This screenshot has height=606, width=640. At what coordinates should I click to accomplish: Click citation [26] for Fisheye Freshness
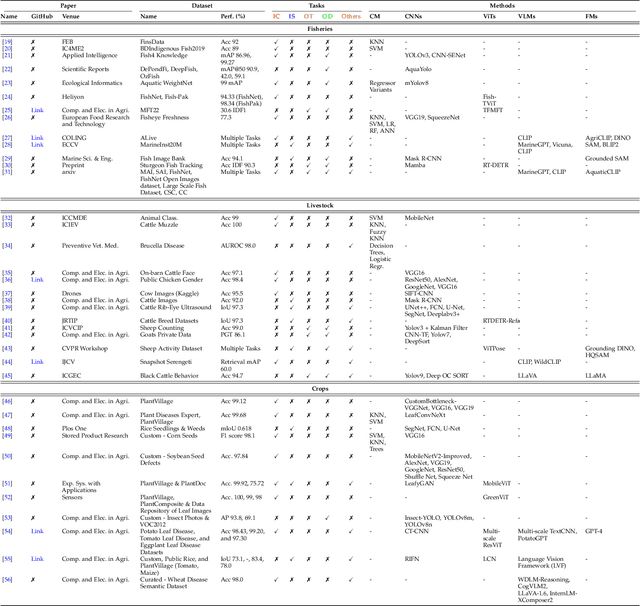pos(7,117)
